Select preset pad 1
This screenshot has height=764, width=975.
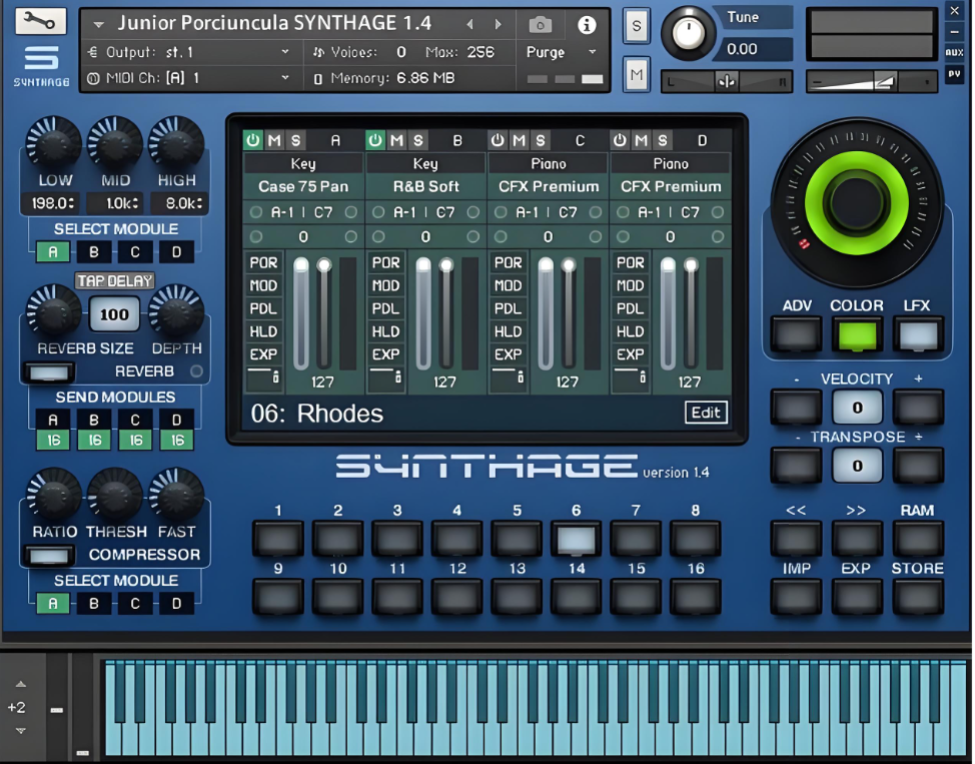278,538
